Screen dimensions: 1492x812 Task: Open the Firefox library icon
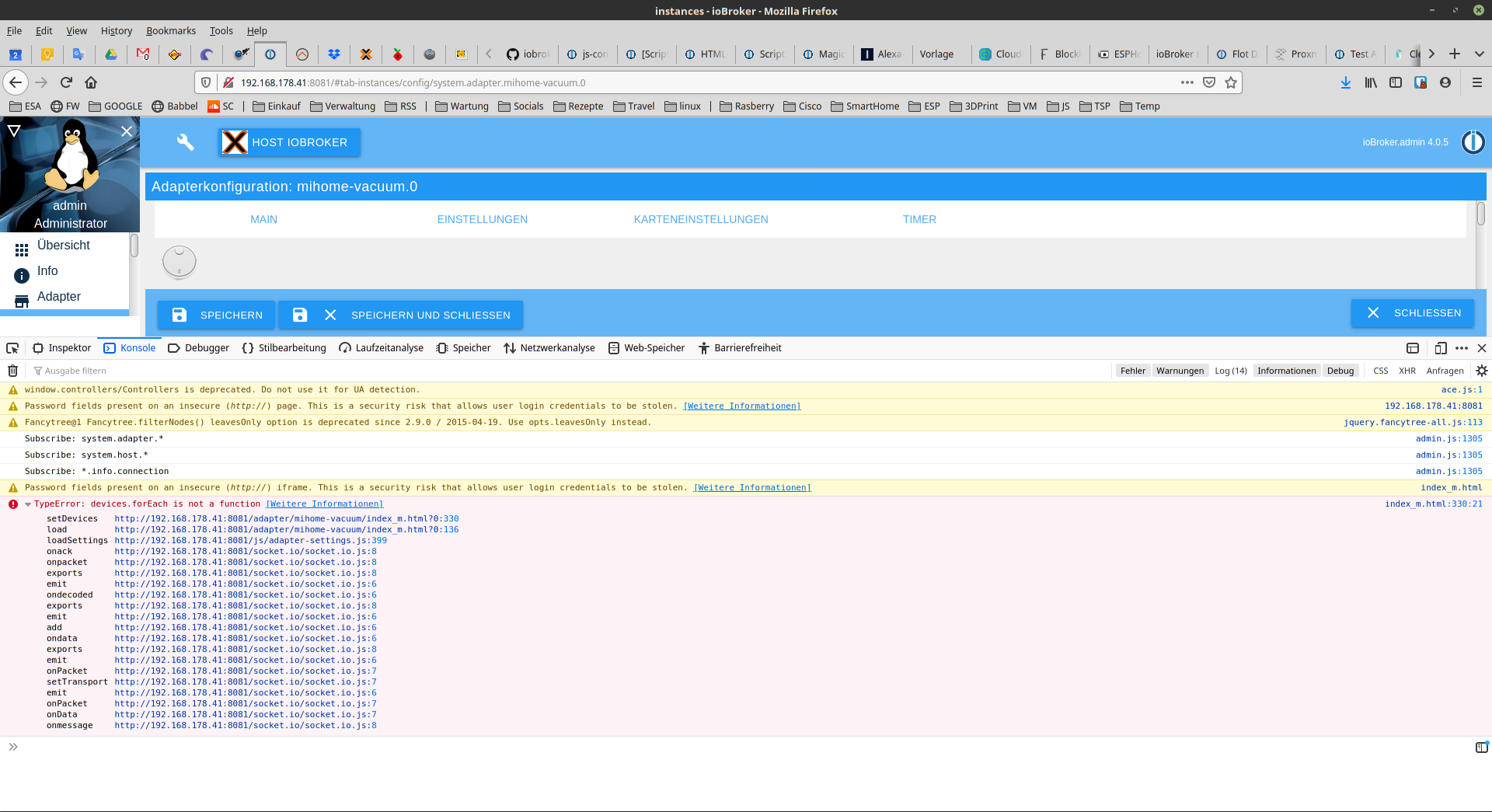(x=1371, y=82)
